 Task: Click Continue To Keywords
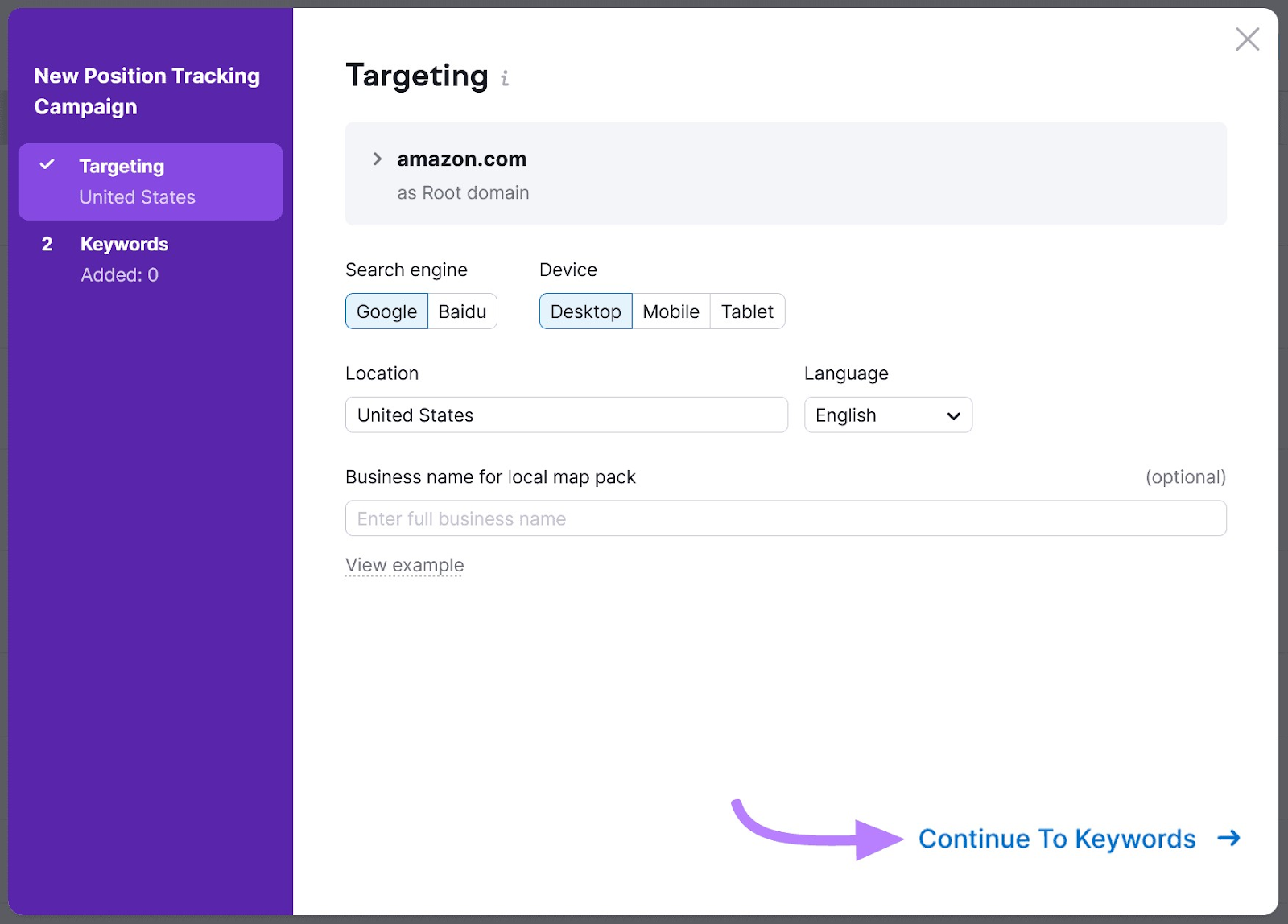click(x=1056, y=838)
